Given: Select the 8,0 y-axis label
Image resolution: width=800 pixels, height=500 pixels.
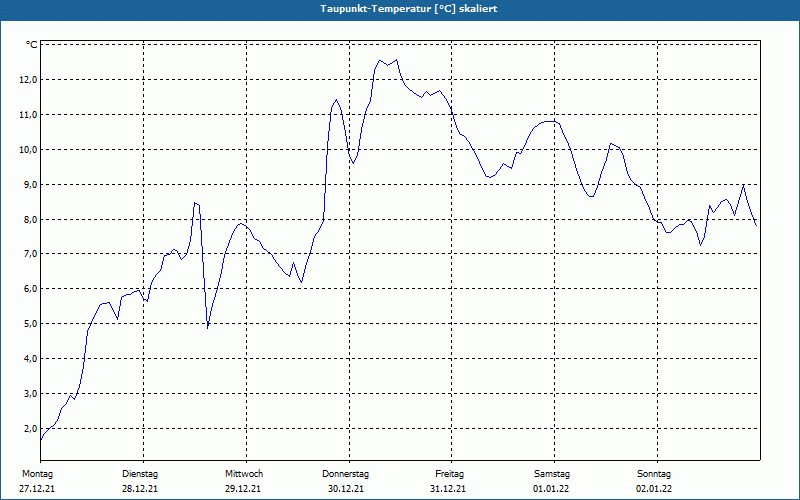Looking at the screenshot, I should click(x=30, y=219).
